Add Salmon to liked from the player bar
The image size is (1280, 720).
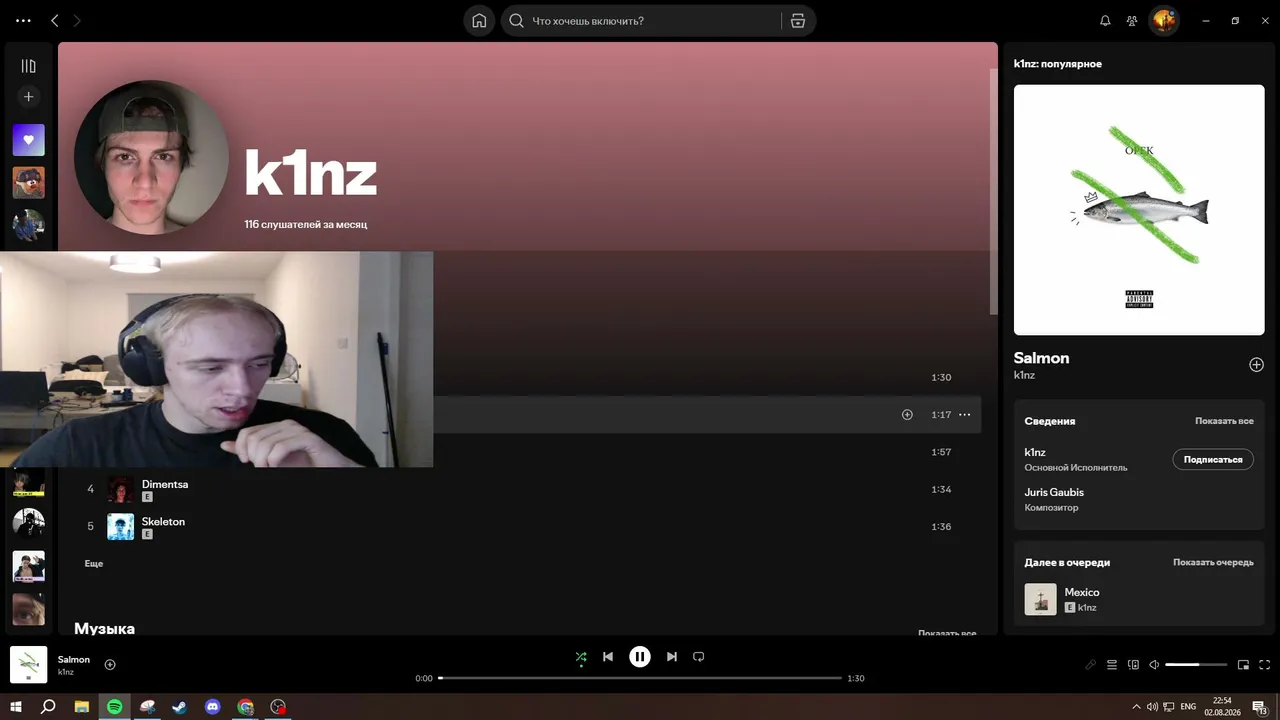point(110,664)
